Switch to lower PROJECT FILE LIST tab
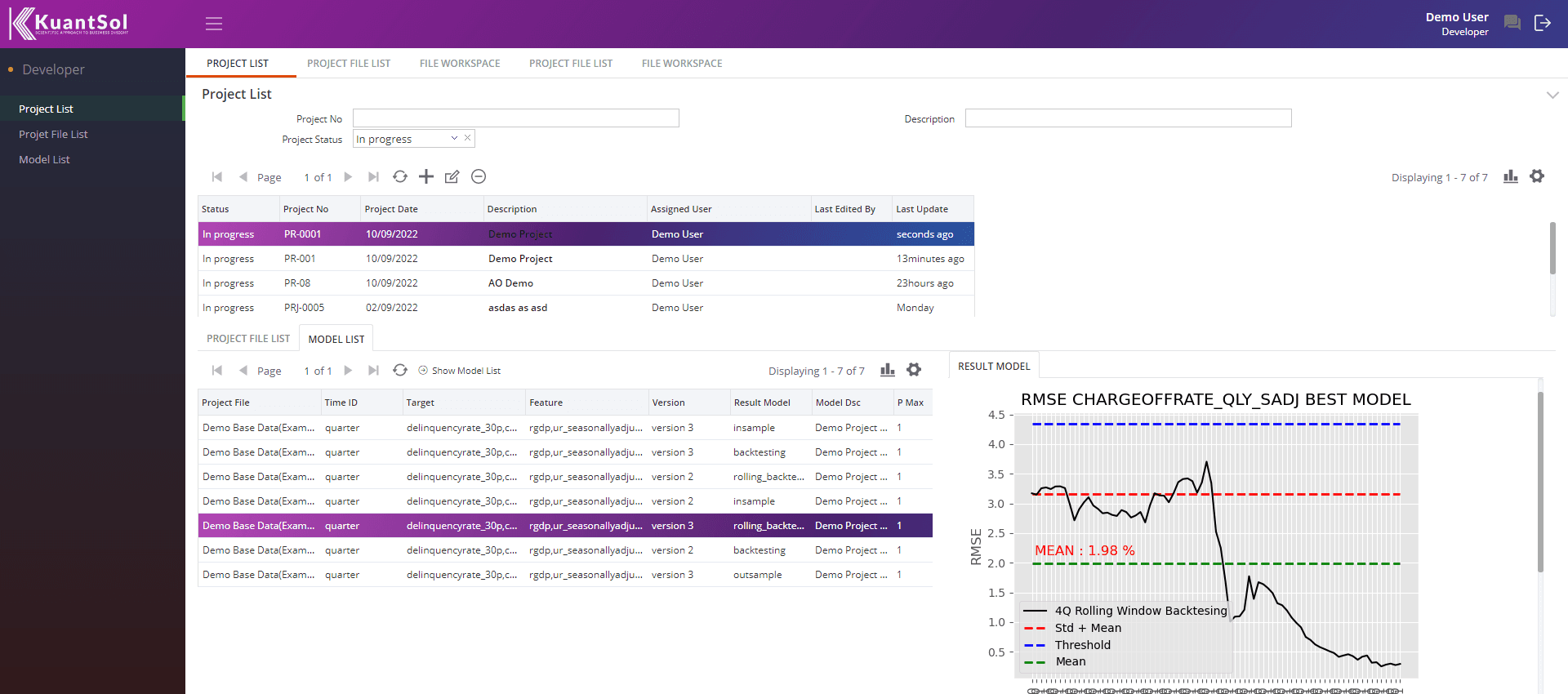Screen dimensions: 1568x694 pyautogui.click(x=248, y=339)
